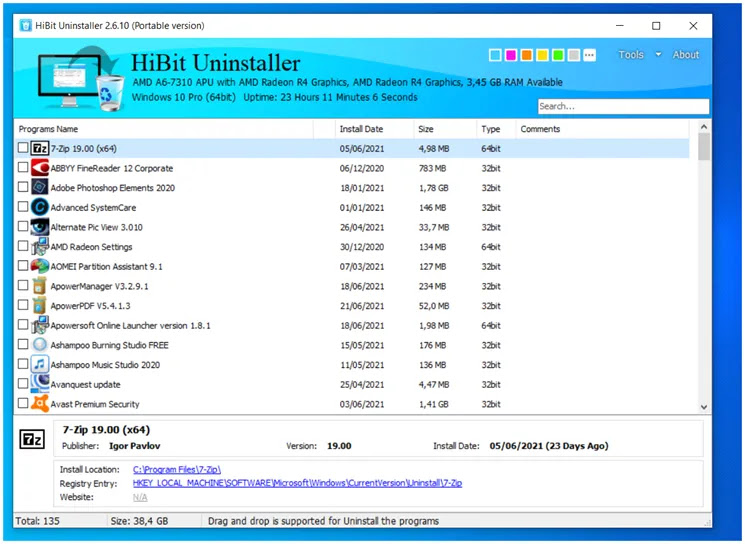Select the AMD Radeon Settings checkbox
This screenshot has height=544, width=745.
coord(23,246)
